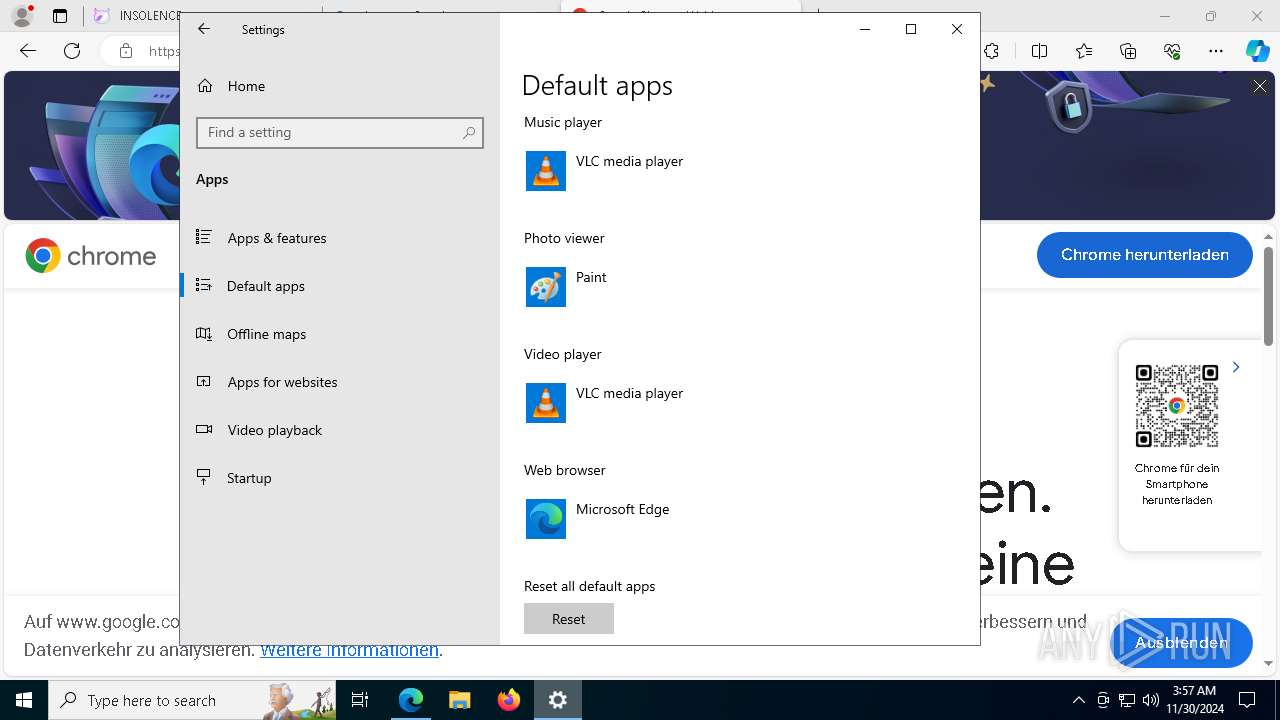Viewport: 1280px width, 720px height.
Task: Open Edge Collections icon
Action: (1128, 51)
